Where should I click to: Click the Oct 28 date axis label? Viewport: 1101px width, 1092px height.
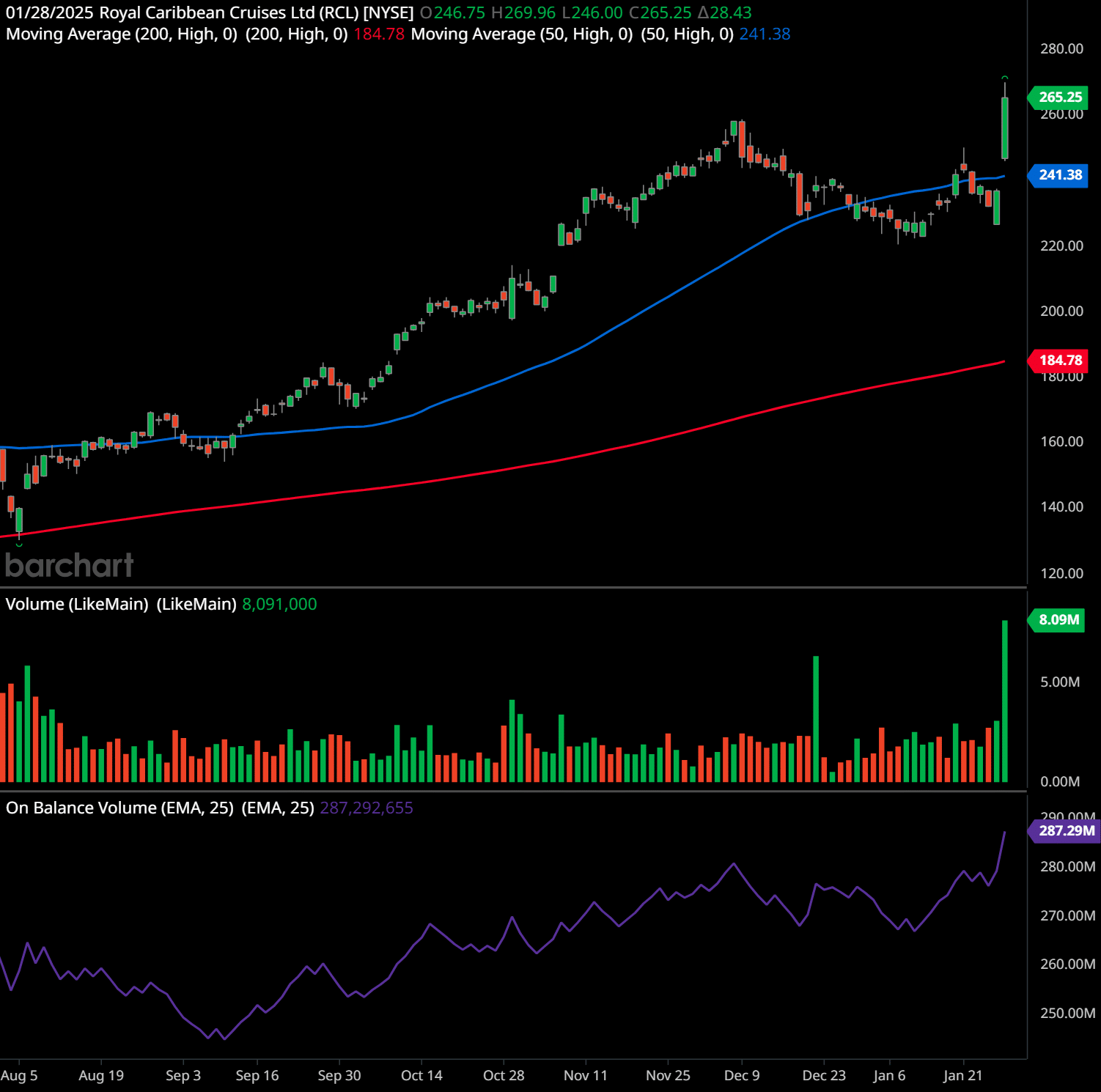(504, 1076)
